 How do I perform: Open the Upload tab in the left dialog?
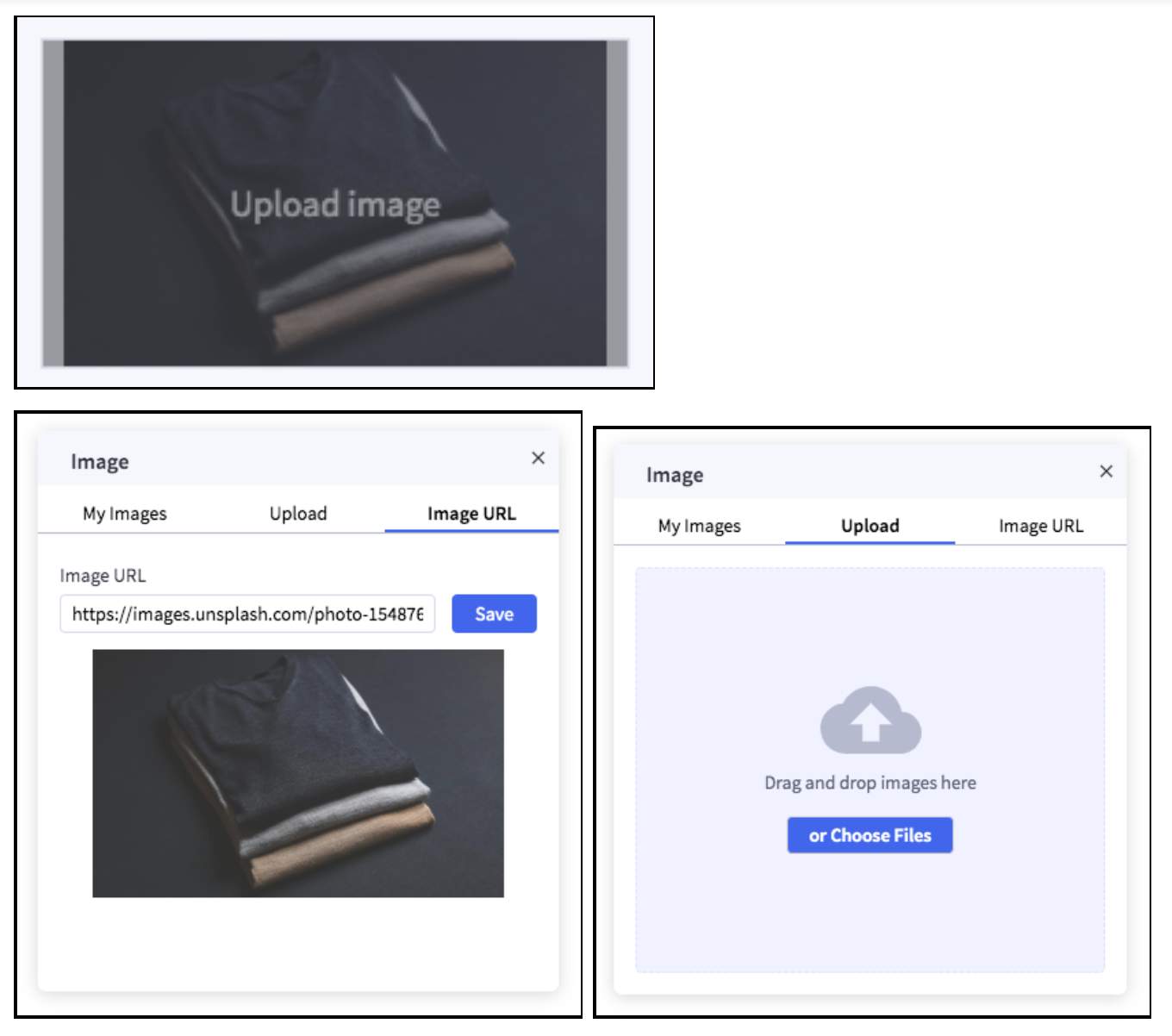click(297, 513)
